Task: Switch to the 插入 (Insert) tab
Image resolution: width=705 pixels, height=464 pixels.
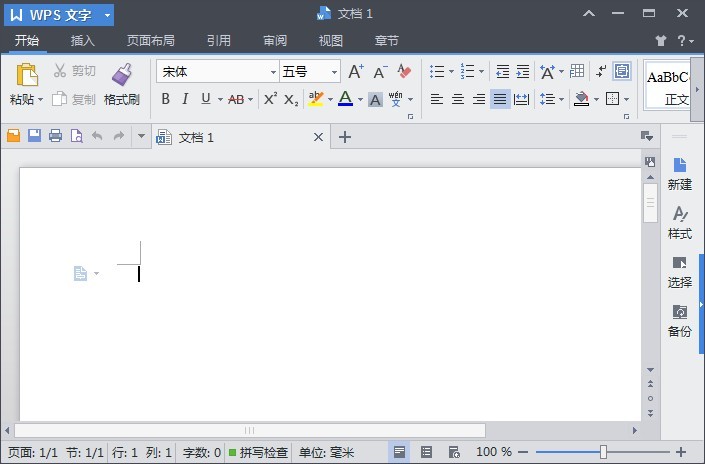Action: pyautogui.click(x=83, y=41)
